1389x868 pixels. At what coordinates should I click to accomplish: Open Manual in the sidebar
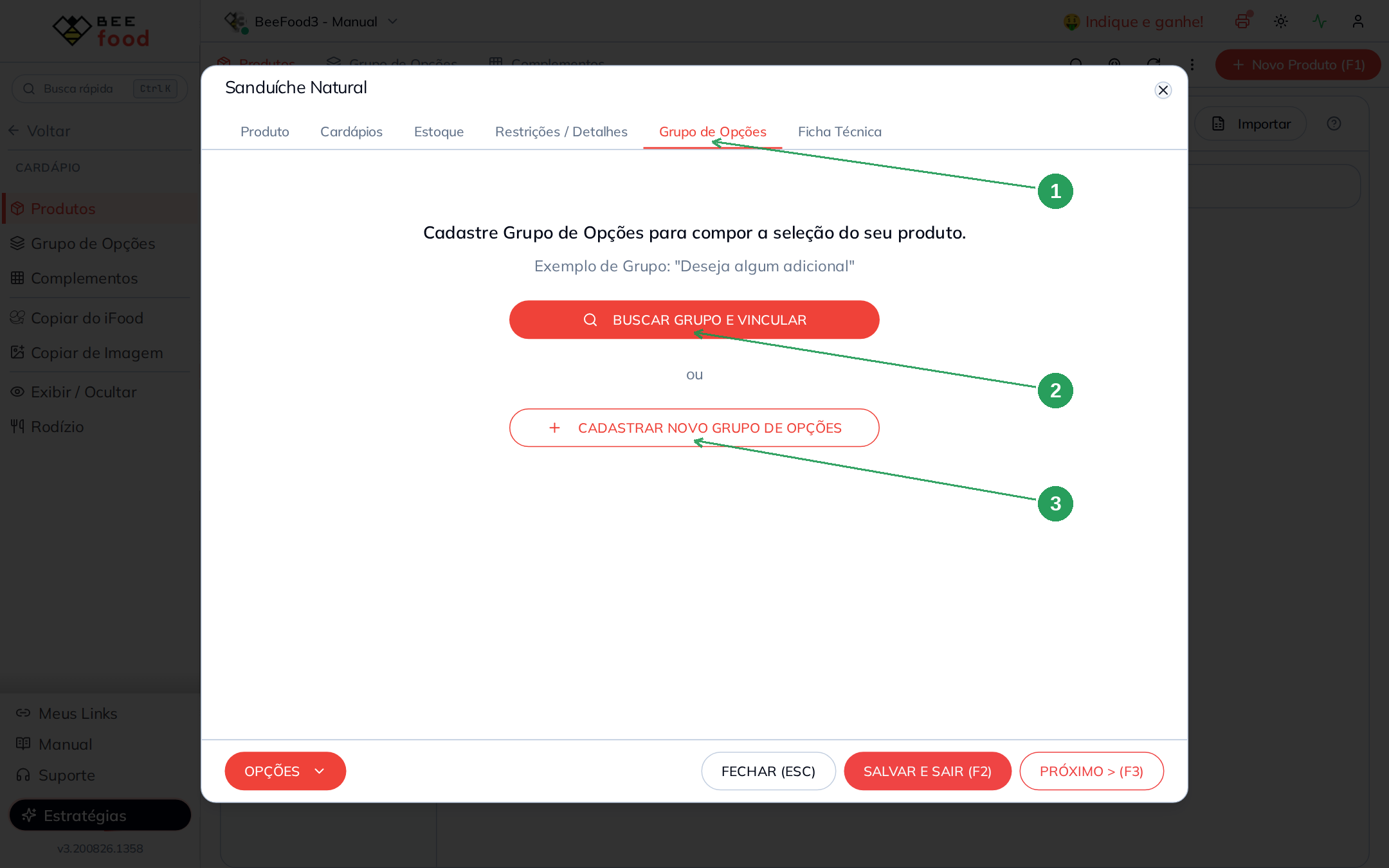(x=54, y=744)
